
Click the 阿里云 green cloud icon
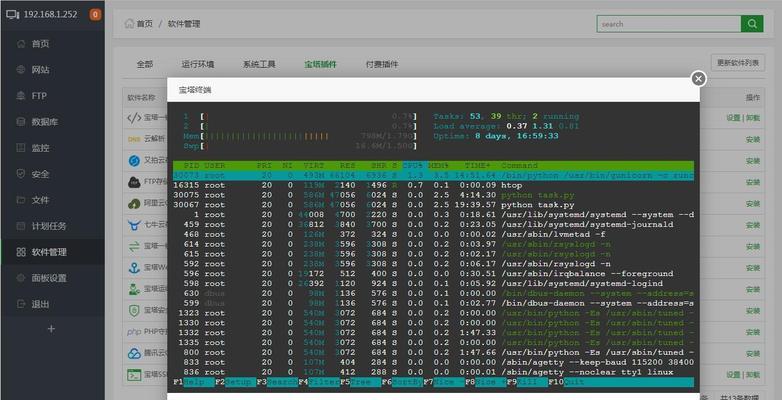point(134,203)
